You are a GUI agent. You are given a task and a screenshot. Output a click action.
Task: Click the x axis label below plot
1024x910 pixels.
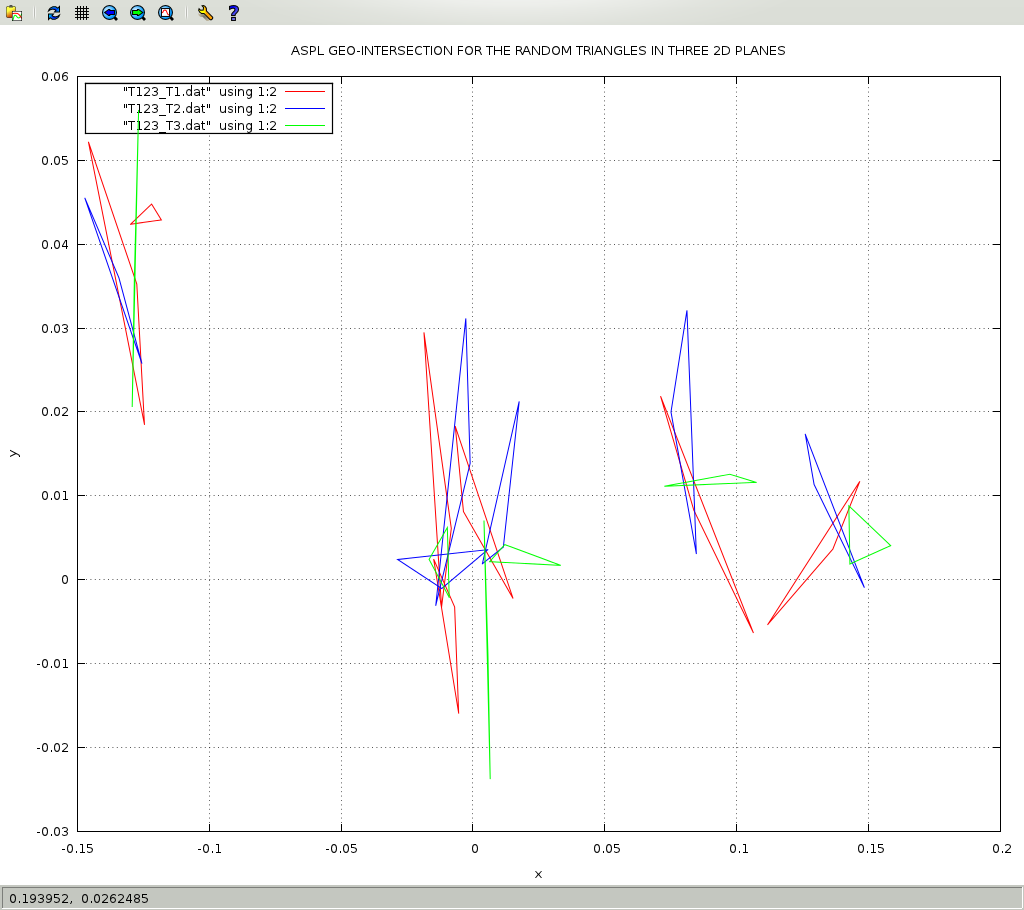(538, 874)
